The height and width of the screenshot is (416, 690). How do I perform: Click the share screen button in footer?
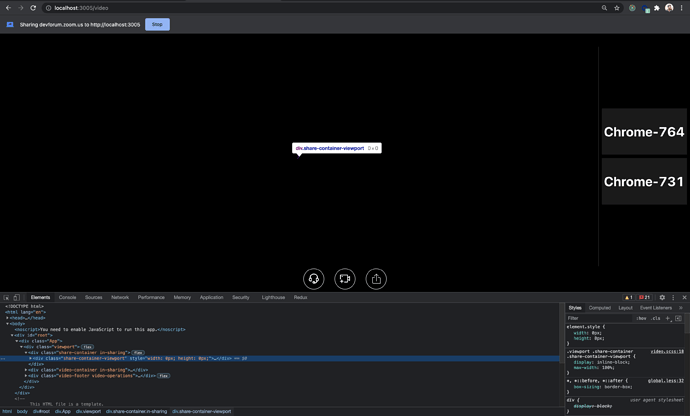click(376, 279)
